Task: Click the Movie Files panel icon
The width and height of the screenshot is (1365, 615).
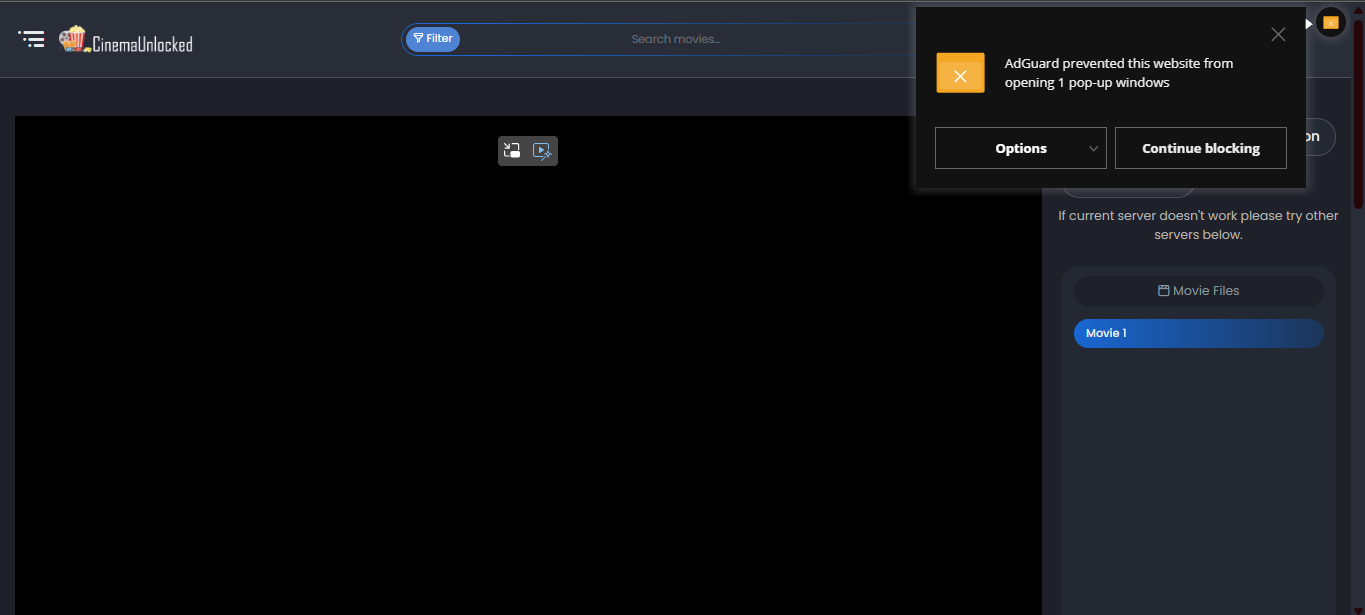Action: coord(1162,290)
